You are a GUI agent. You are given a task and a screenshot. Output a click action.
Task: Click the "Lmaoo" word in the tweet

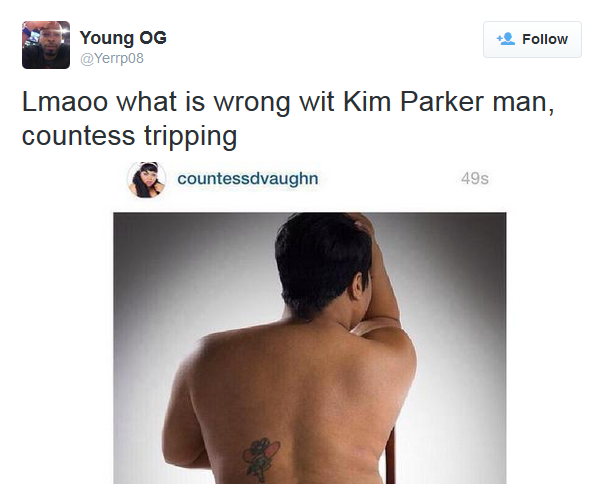pyautogui.click(x=65, y=102)
